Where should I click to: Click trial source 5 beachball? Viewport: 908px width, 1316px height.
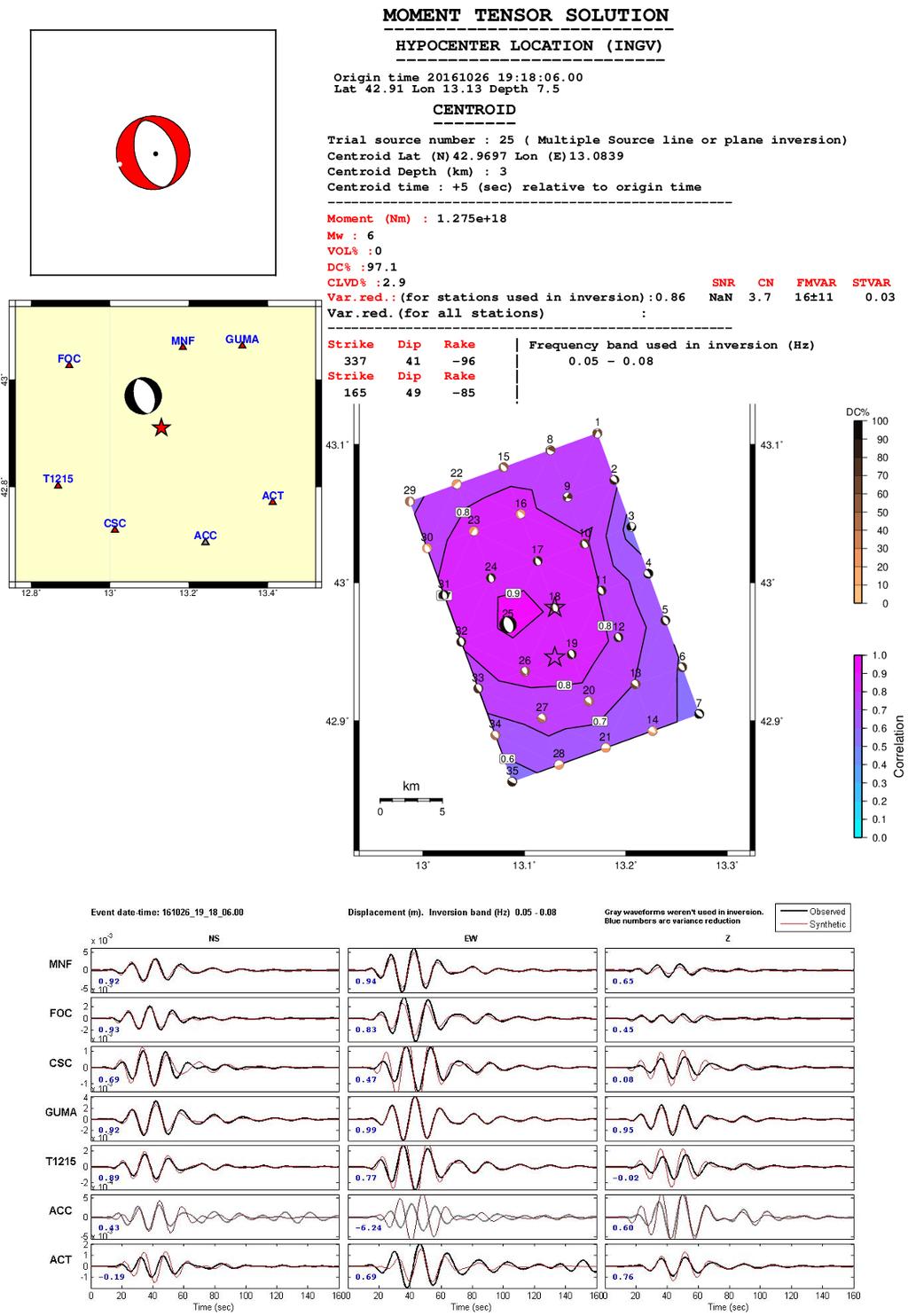click(x=665, y=621)
